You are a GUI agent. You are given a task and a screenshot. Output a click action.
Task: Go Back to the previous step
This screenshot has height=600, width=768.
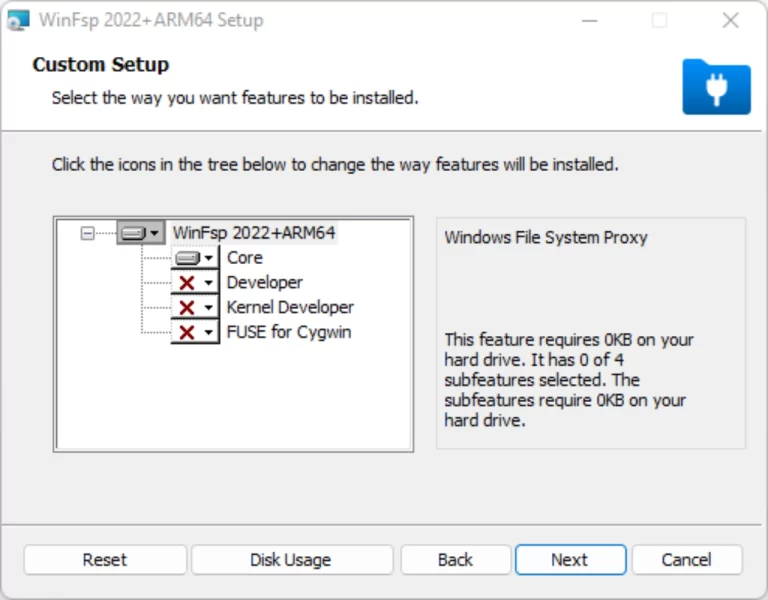(456, 559)
